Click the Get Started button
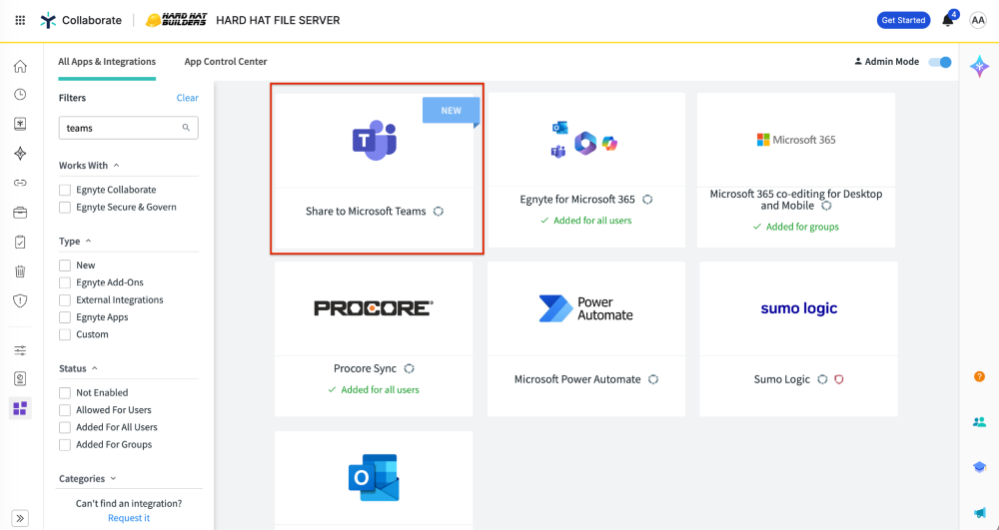This screenshot has width=999, height=530. click(903, 20)
